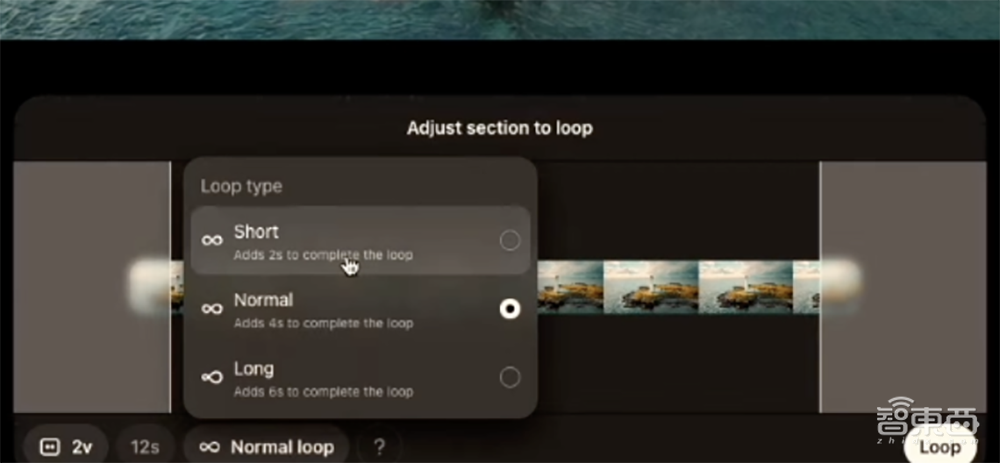This screenshot has height=463, width=1000.
Task: Select the Normal loop radio button
Action: pyautogui.click(x=510, y=309)
